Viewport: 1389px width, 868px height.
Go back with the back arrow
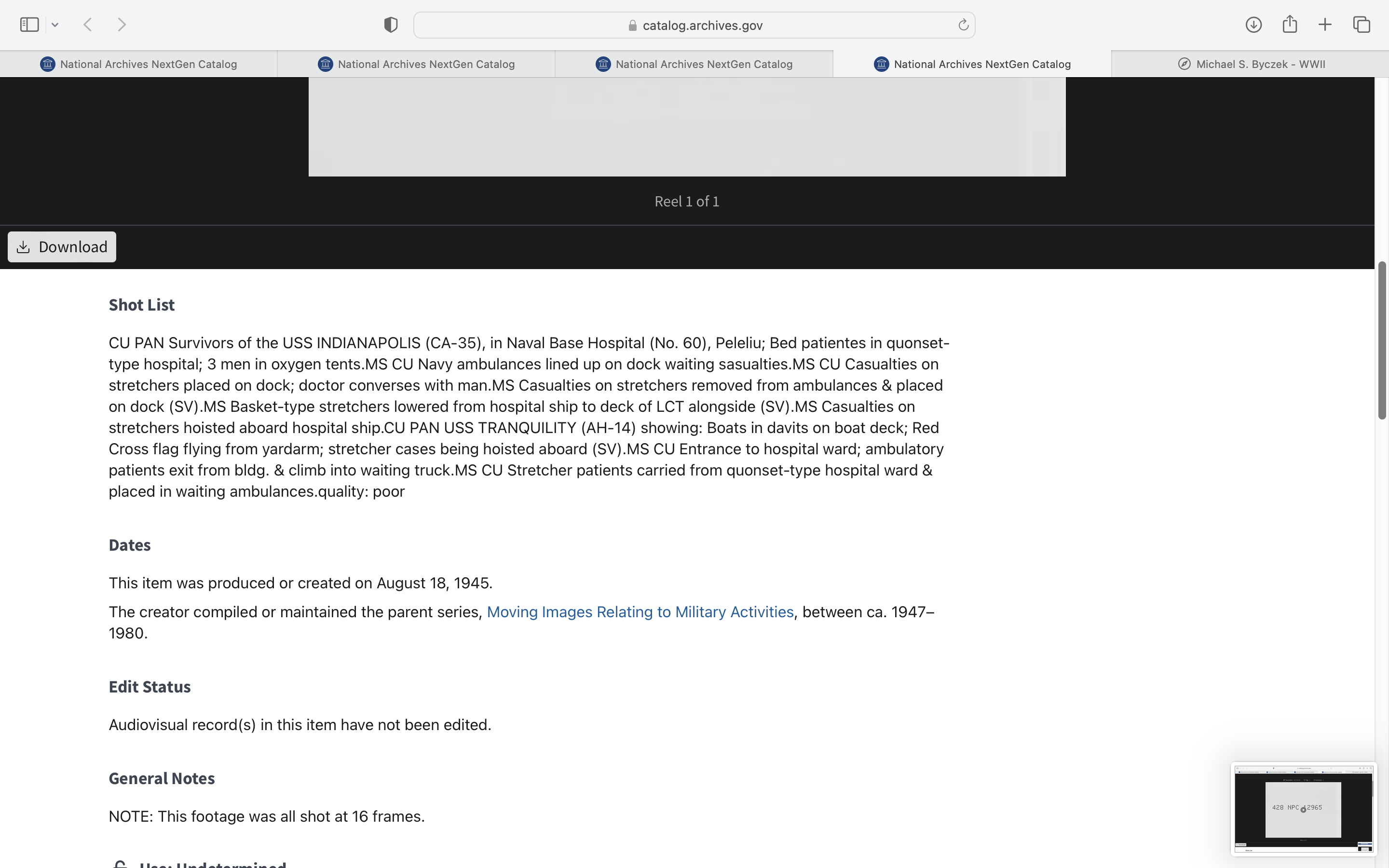point(88,25)
